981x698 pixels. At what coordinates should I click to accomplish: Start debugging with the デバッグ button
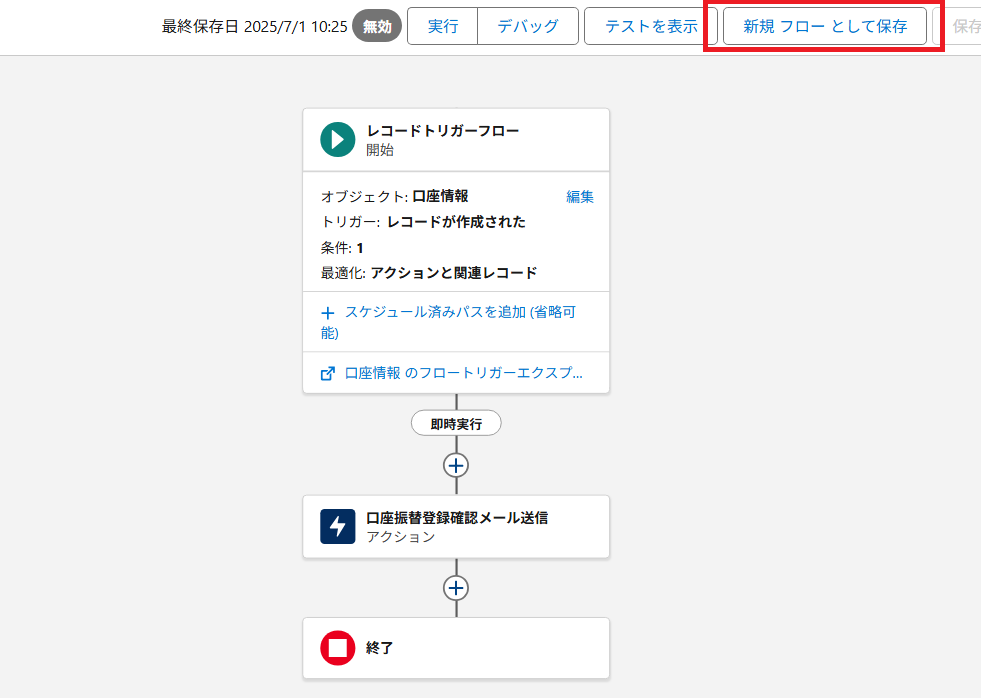click(x=528, y=27)
